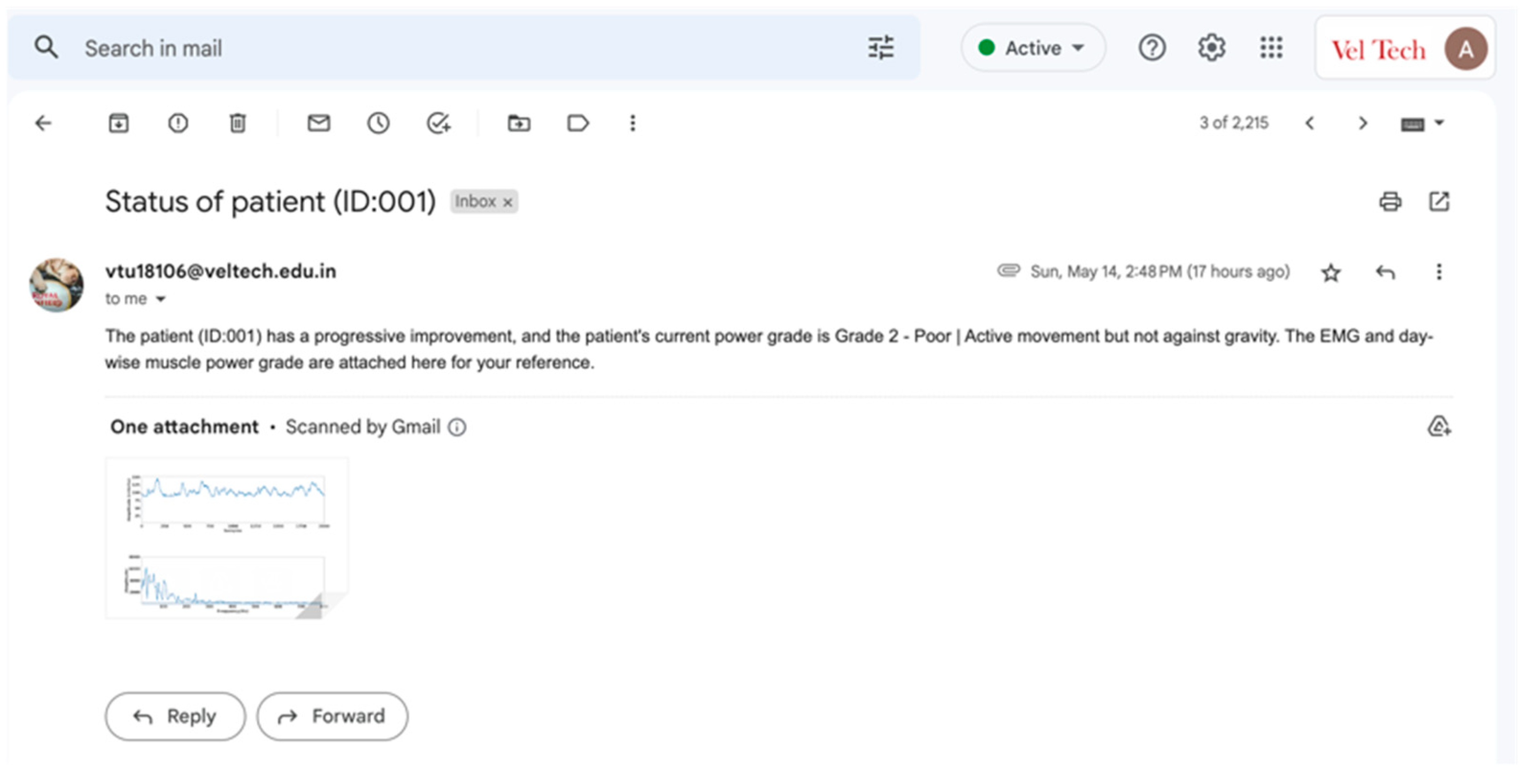Print the email using printer icon

click(x=1390, y=202)
